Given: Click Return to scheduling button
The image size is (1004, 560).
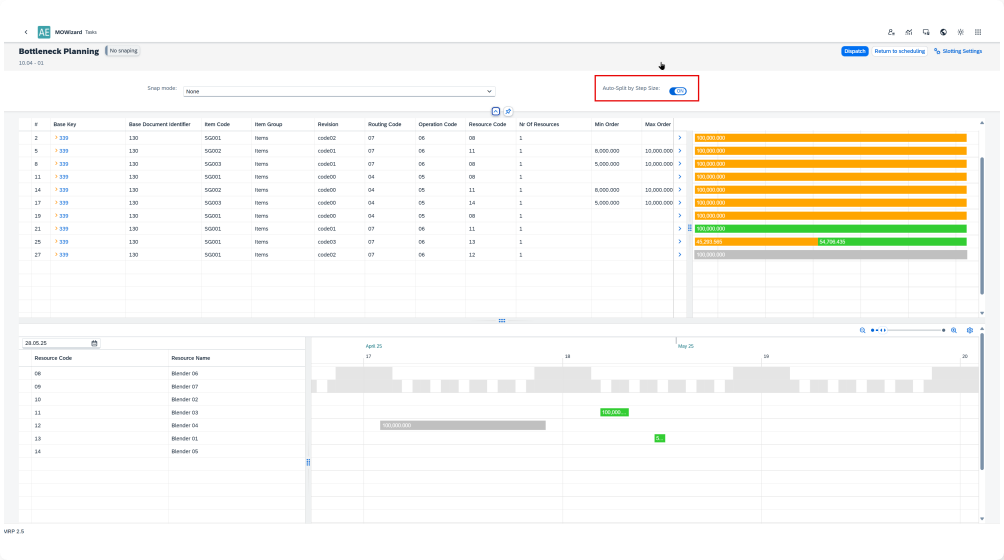Looking at the screenshot, I should click(899, 51).
